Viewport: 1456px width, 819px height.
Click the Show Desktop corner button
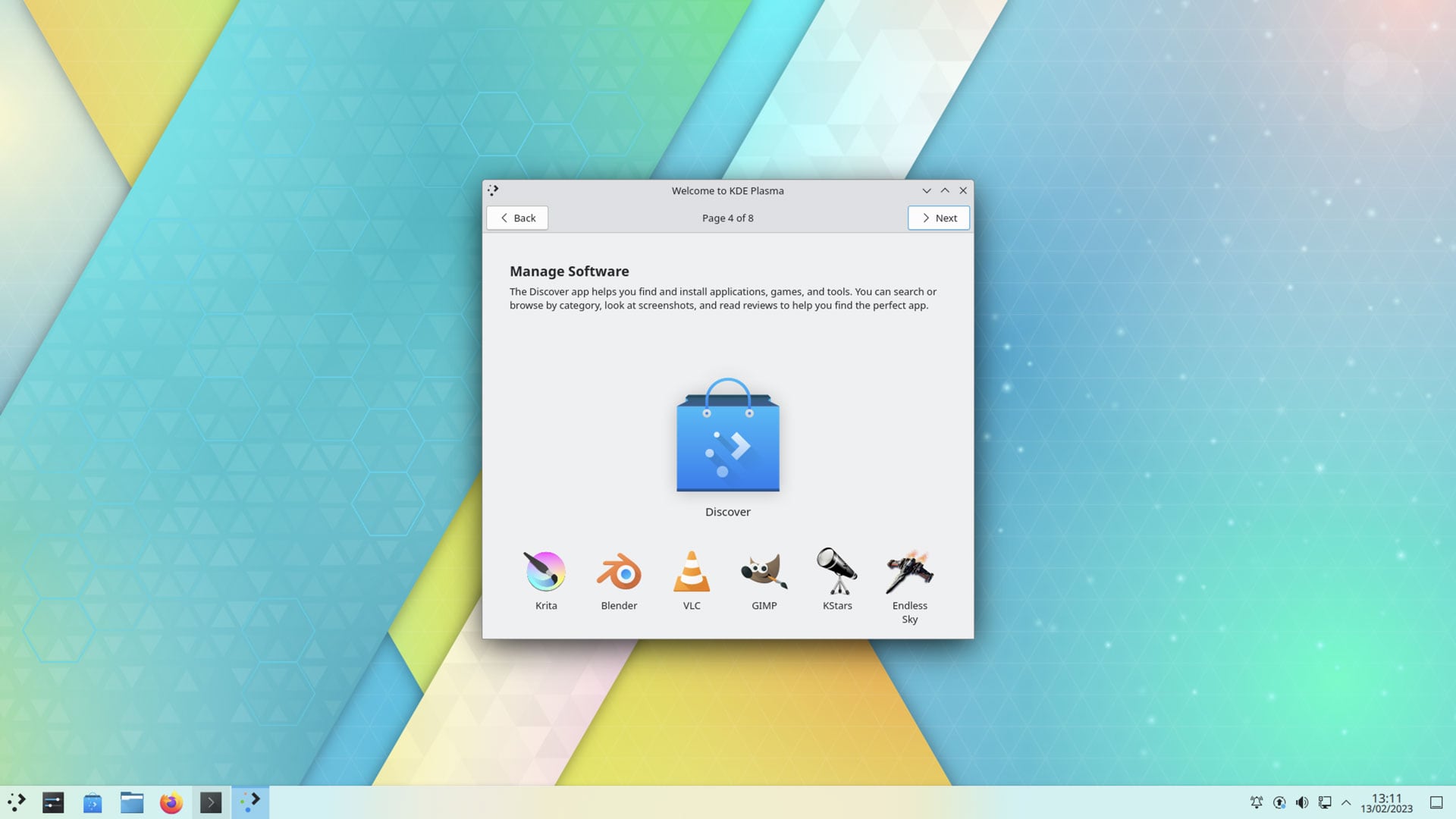(1436, 802)
